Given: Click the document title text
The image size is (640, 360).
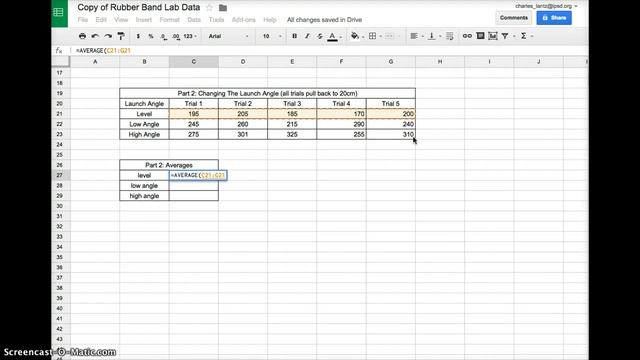Looking at the screenshot, I should coord(139,7).
